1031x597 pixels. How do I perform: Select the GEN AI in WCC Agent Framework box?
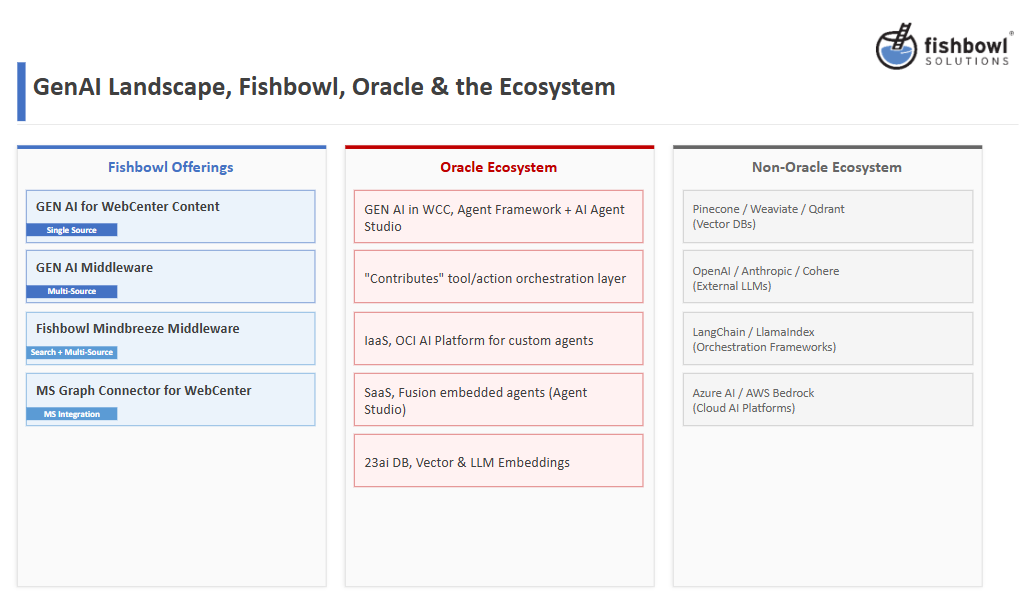pyautogui.click(x=498, y=217)
